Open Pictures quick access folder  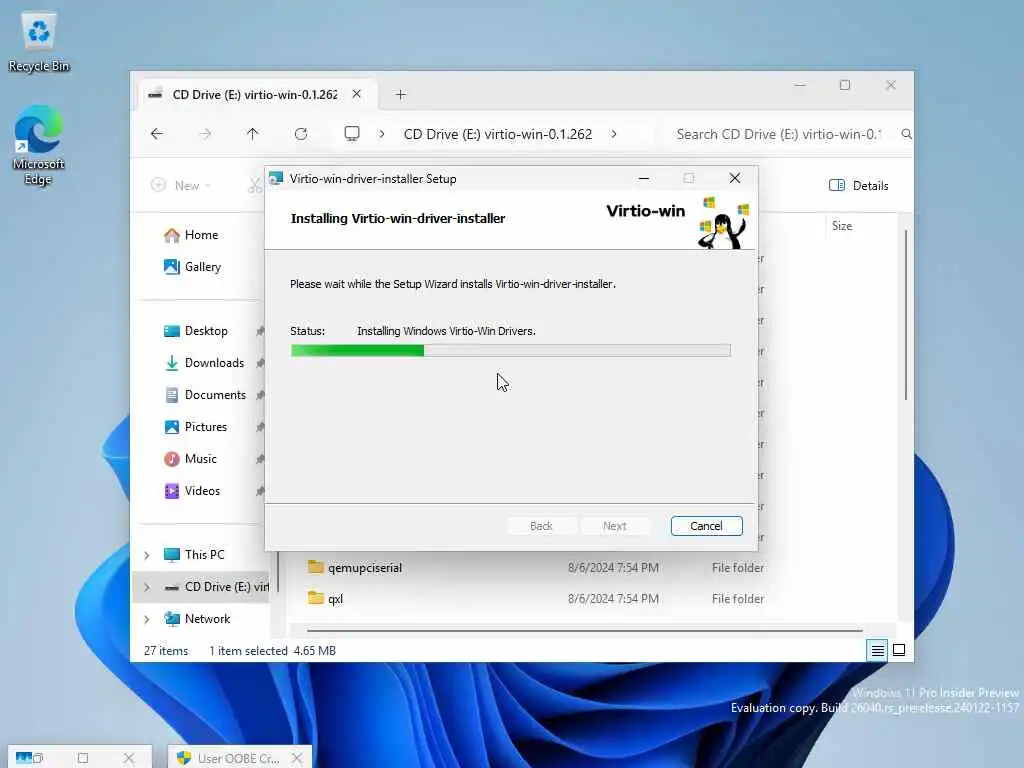(x=195, y=427)
